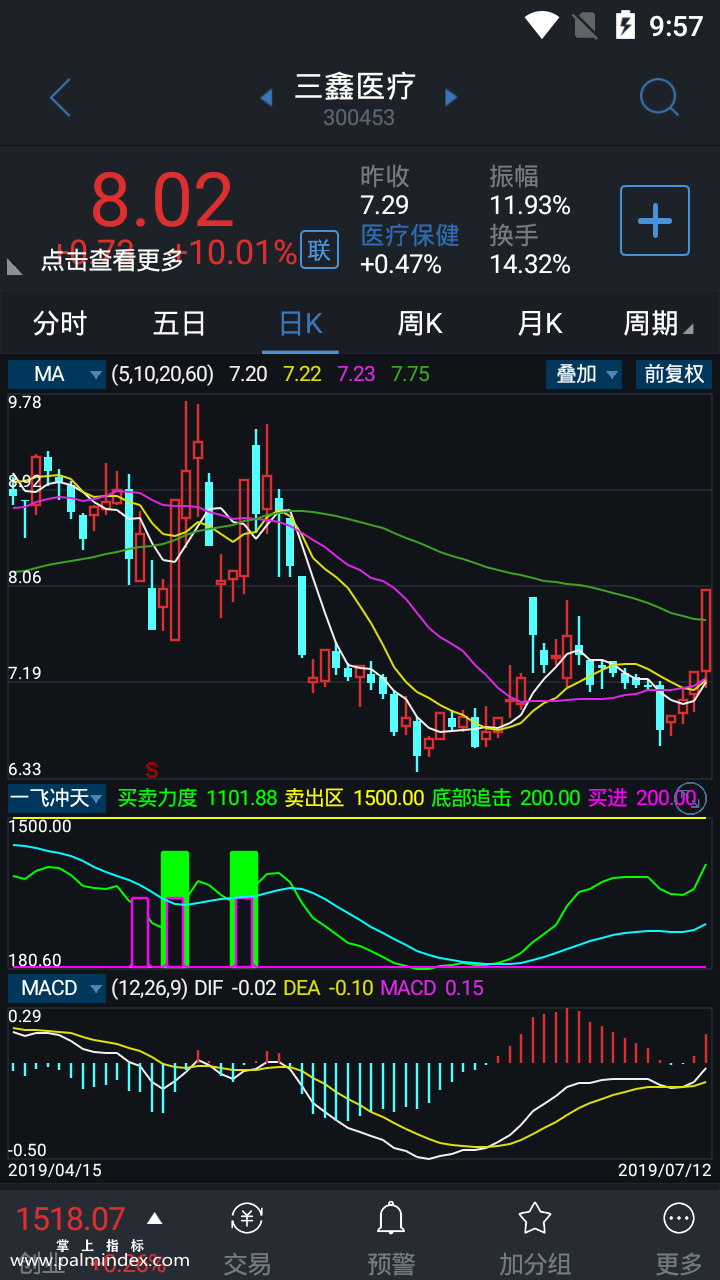
Task: Switch to 分时 tab
Action: [60, 324]
